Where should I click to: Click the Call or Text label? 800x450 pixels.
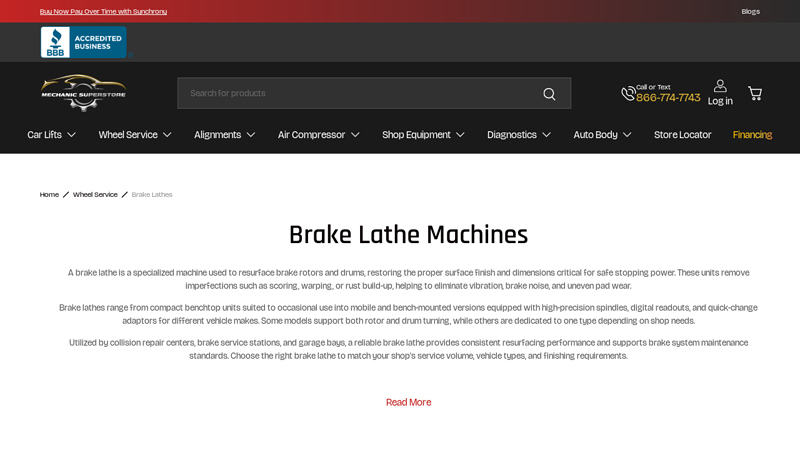pyautogui.click(x=653, y=87)
